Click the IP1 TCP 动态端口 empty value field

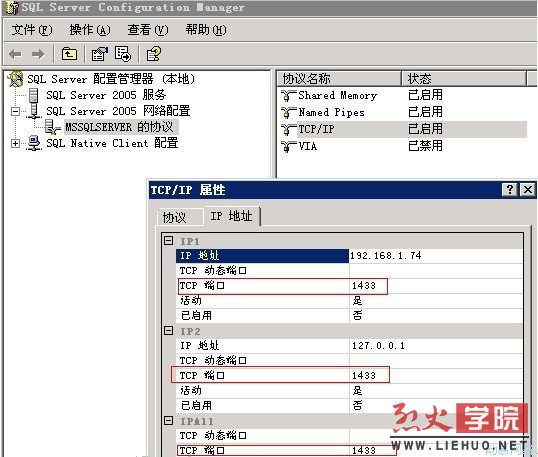[x=436, y=271]
